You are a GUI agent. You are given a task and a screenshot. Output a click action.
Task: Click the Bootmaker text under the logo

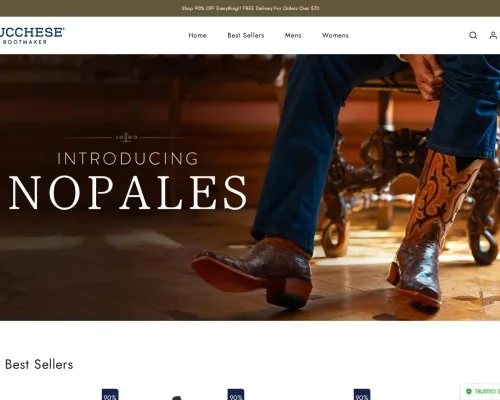[25, 42]
